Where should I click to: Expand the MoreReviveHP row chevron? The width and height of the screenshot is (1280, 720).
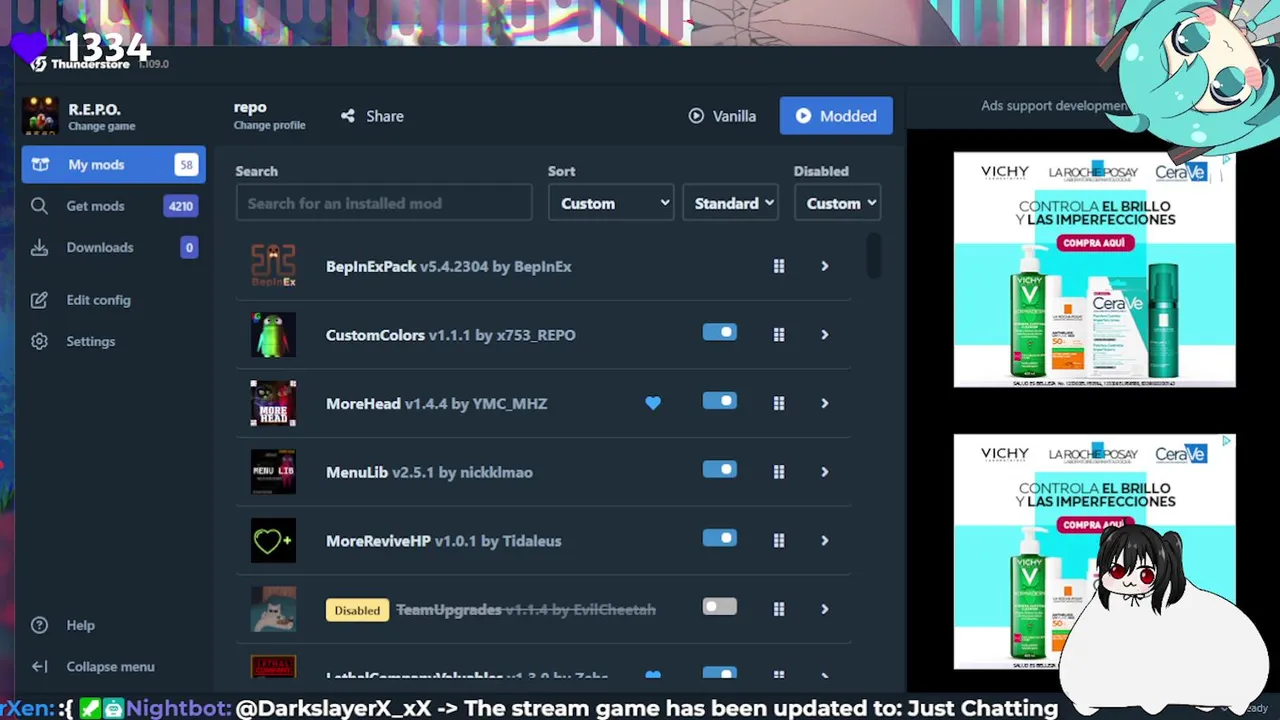click(x=825, y=541)
